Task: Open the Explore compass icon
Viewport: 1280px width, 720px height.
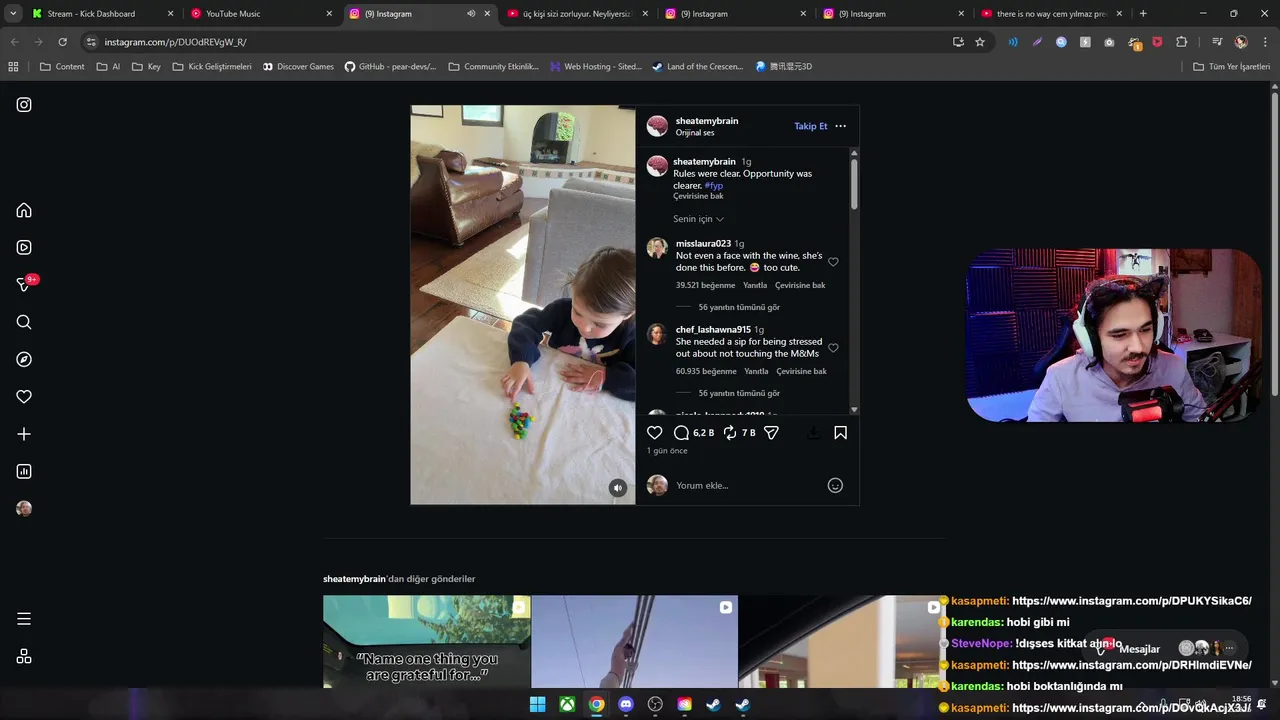Action: (24, 360)
